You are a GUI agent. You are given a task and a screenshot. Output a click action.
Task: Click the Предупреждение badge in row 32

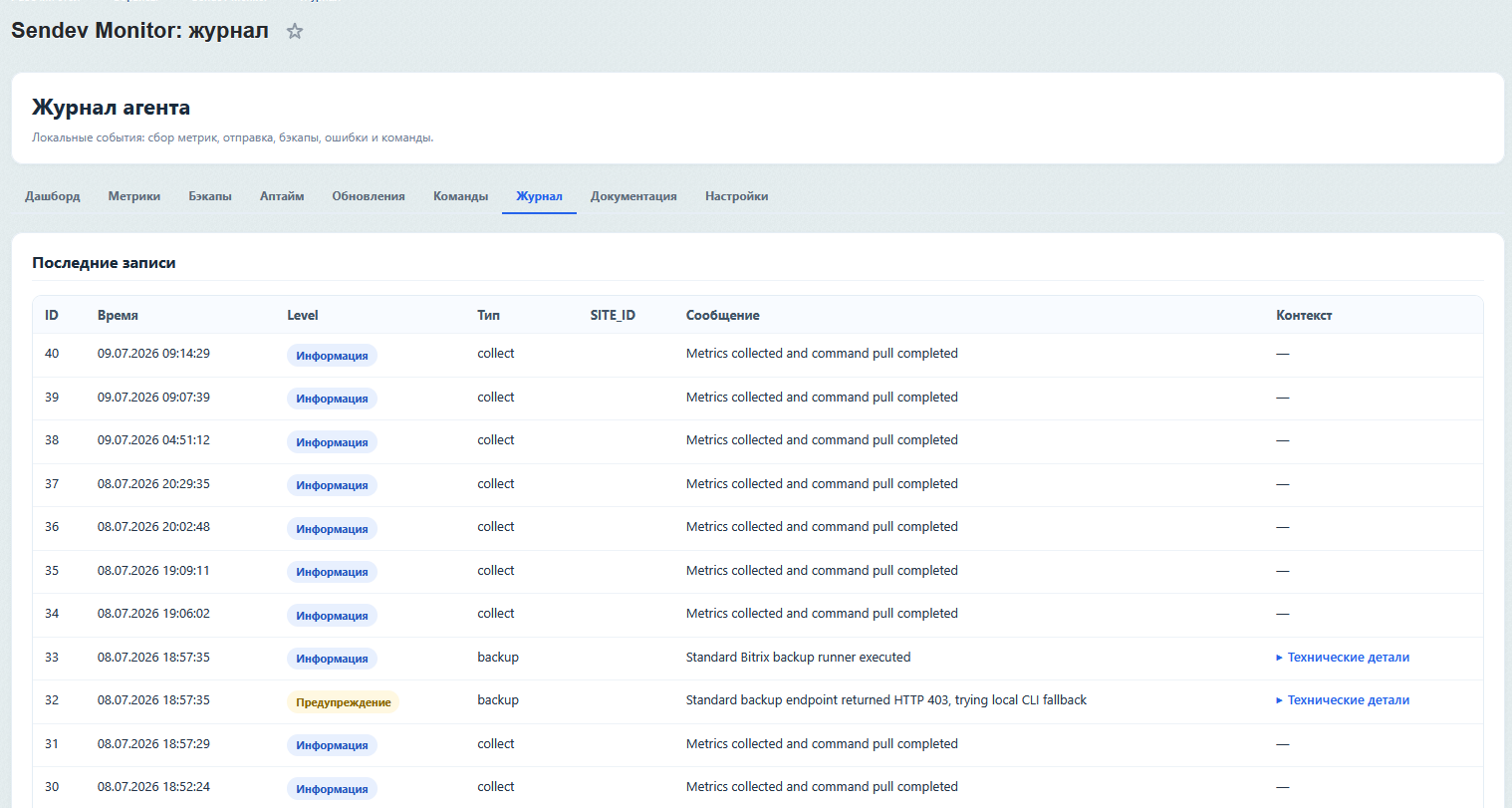[343, 702]
